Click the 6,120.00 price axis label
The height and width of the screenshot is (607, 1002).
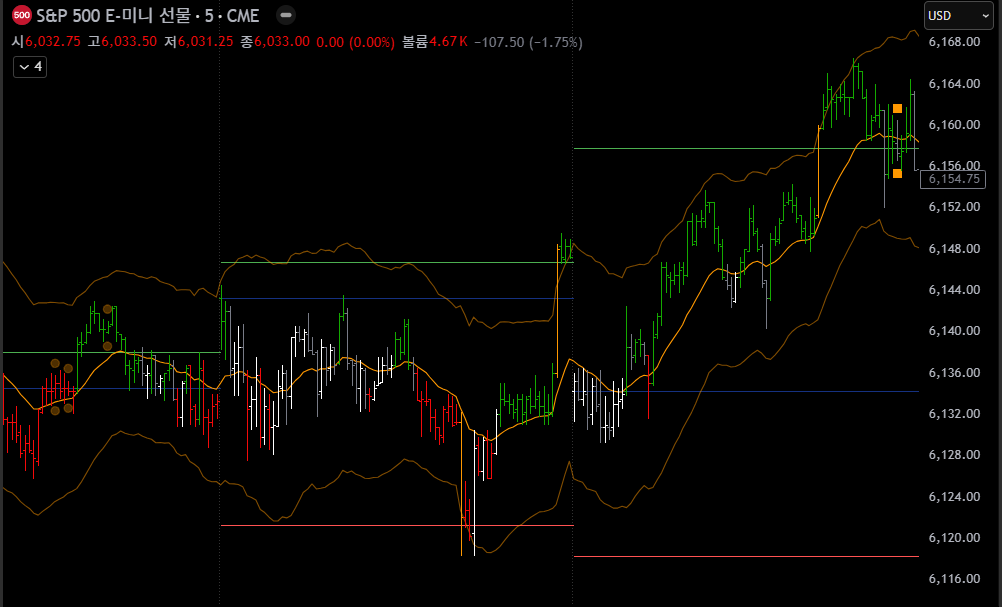click(954, 537)
